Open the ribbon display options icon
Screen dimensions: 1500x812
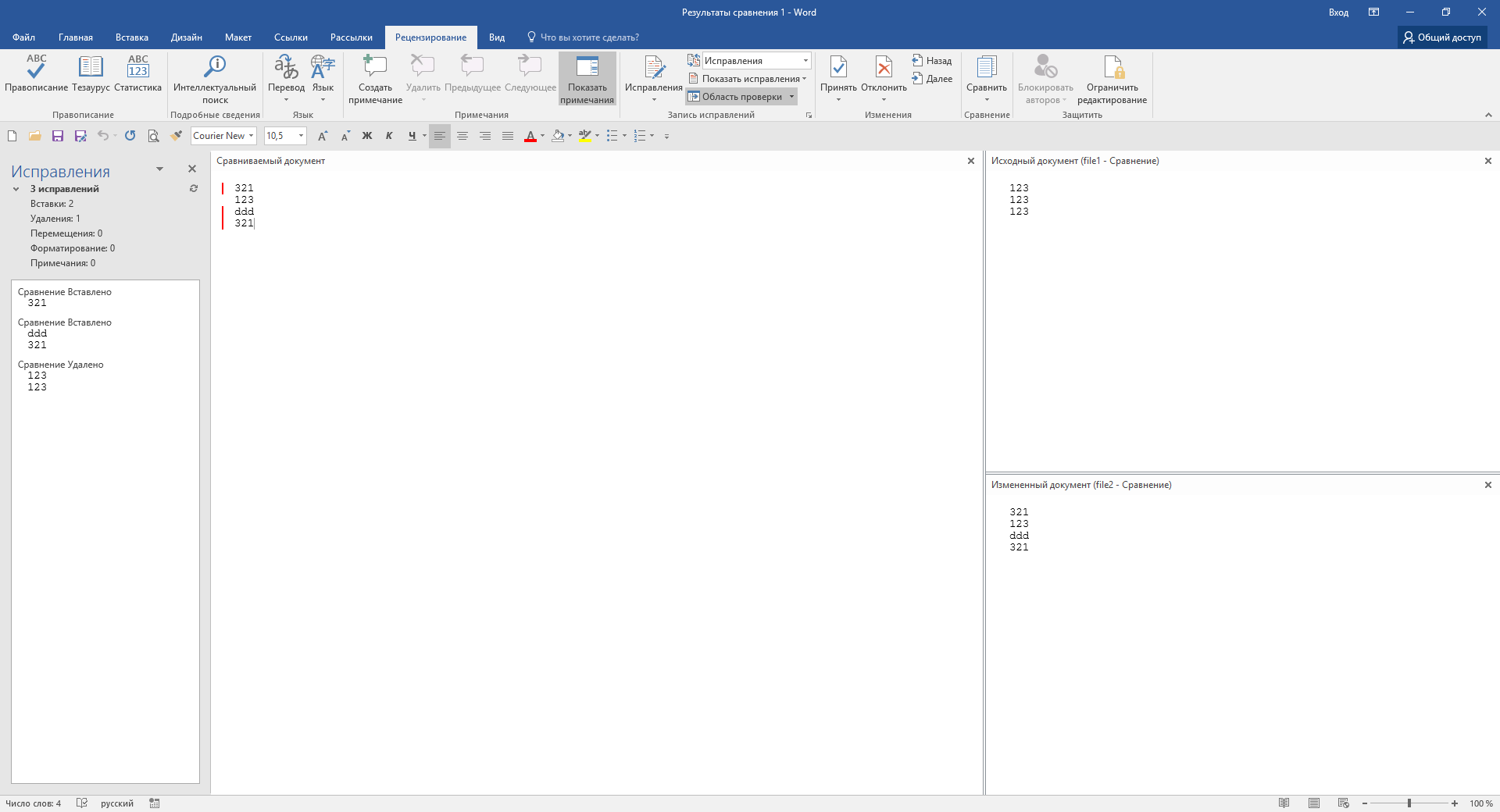1374,12
